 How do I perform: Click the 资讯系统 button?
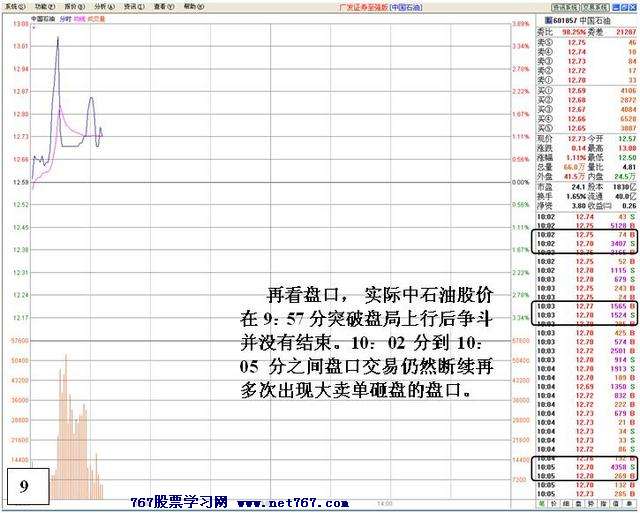[x=565, y=7]
